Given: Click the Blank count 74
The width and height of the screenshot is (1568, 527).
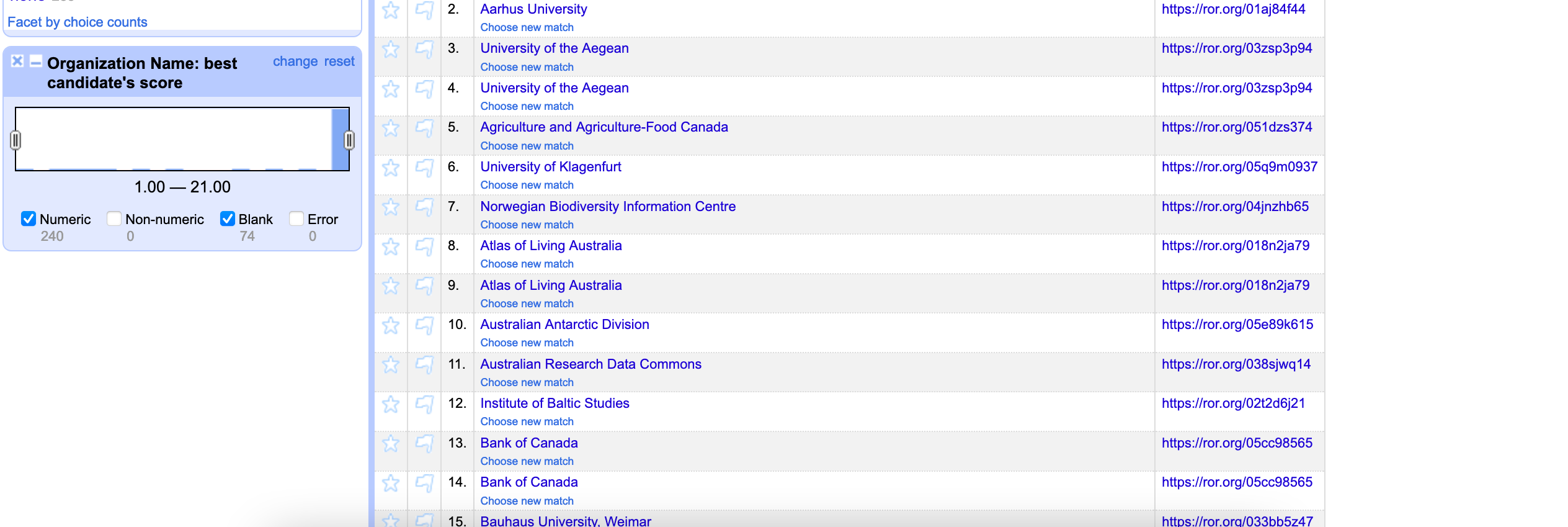Looking at the screenshot, I should pyautogui.click(x=247, y=236).
